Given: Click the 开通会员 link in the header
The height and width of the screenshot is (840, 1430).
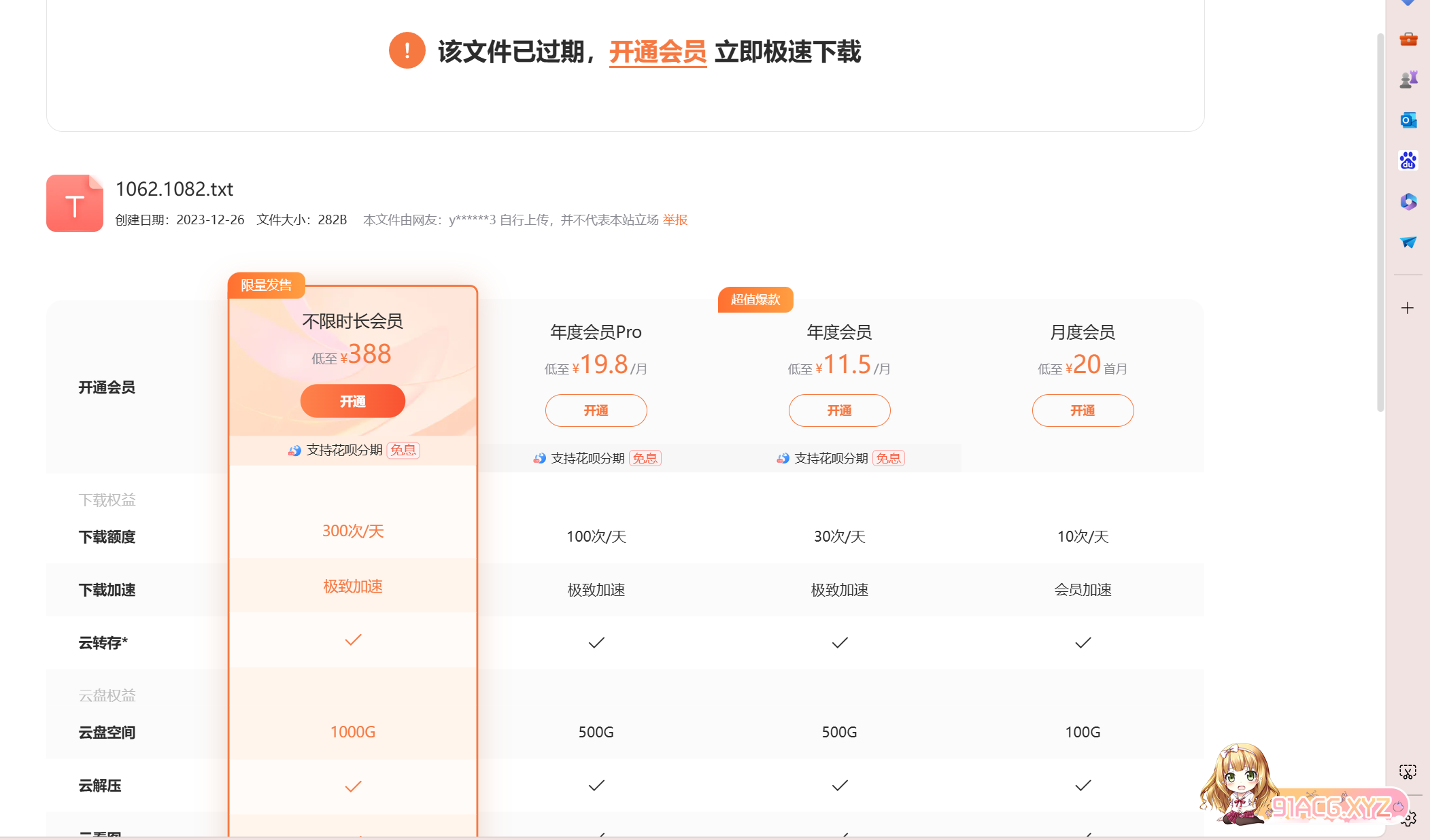Looking at the screenshot, I should point(658,52).
